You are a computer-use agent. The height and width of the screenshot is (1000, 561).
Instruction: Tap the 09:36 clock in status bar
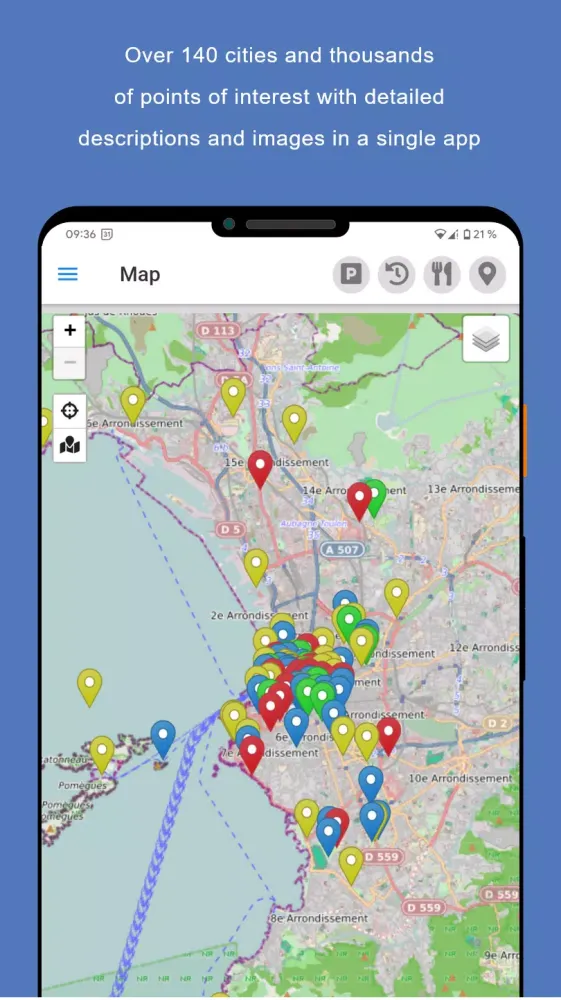[x=80, y=234]
